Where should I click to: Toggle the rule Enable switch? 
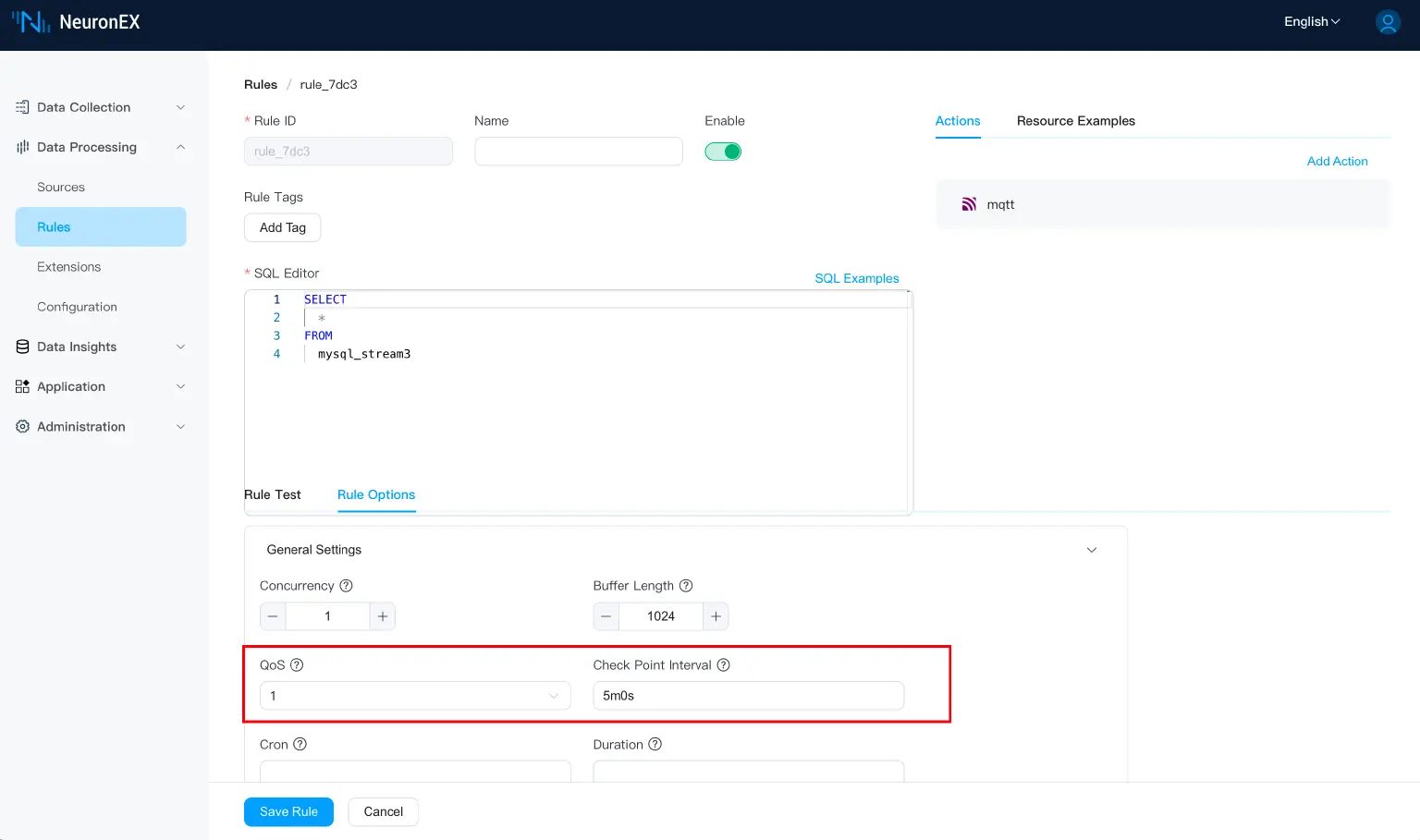click(723, 152)
